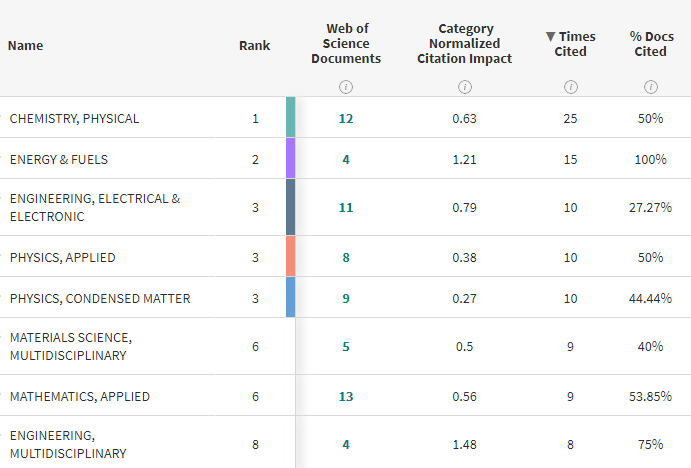The width and height of the screenshot is (691, 468).
Task: Click info icon under Category Normalized Citation Impact
Action: coord(464,87)
